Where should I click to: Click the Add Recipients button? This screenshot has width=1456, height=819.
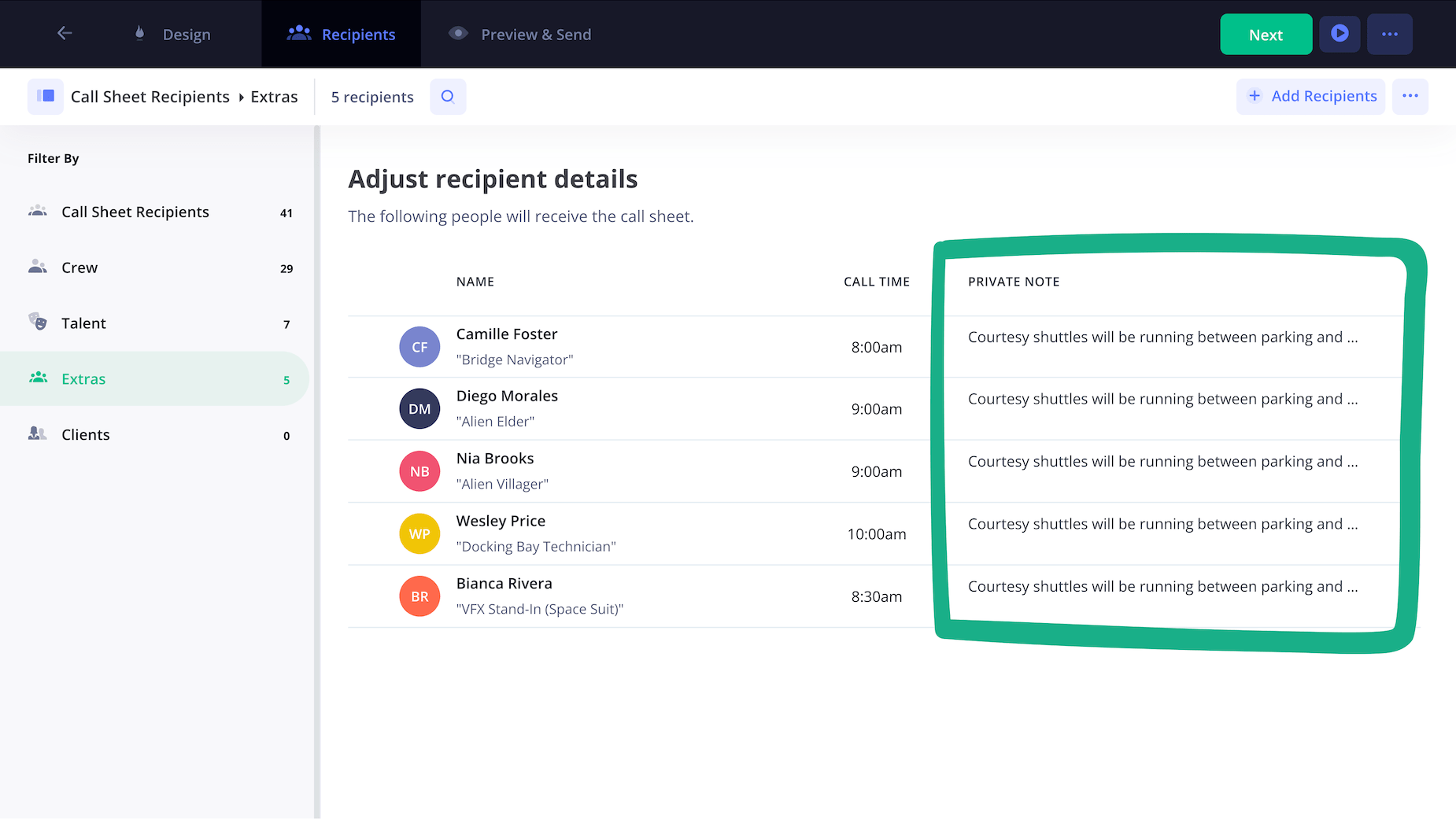coord(1310,97)
